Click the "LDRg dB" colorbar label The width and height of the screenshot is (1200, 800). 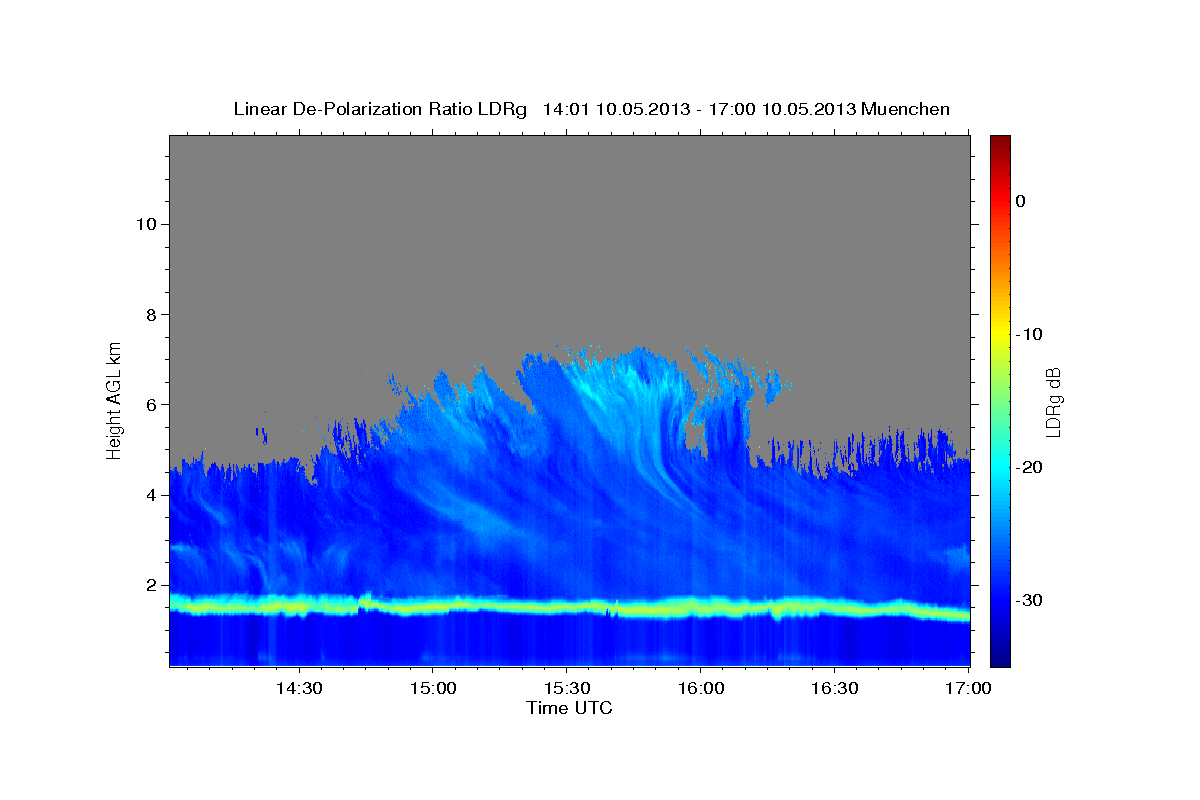(x=1052, y=401)
